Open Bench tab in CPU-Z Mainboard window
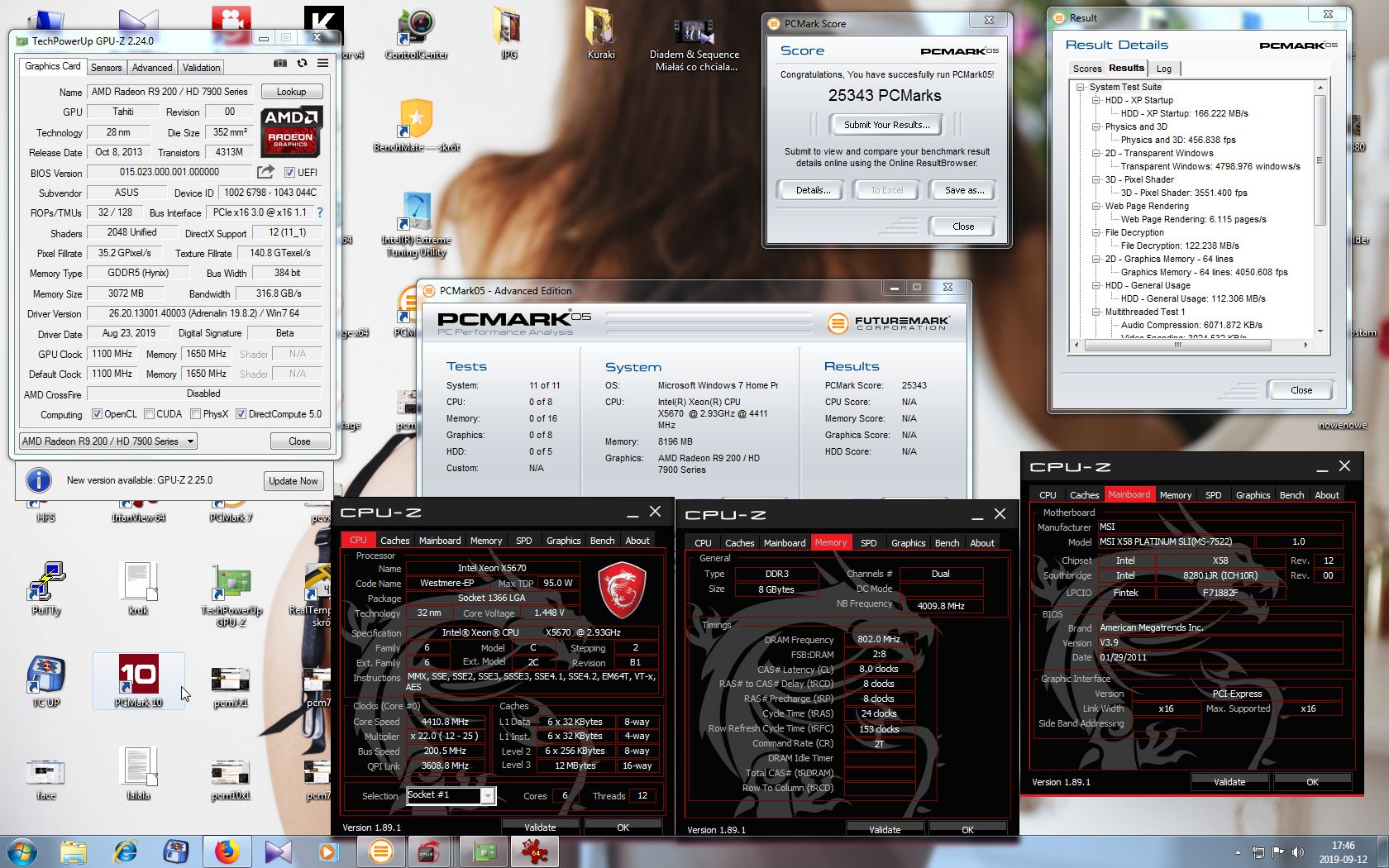1389x868 pixels. point(1291,495)
